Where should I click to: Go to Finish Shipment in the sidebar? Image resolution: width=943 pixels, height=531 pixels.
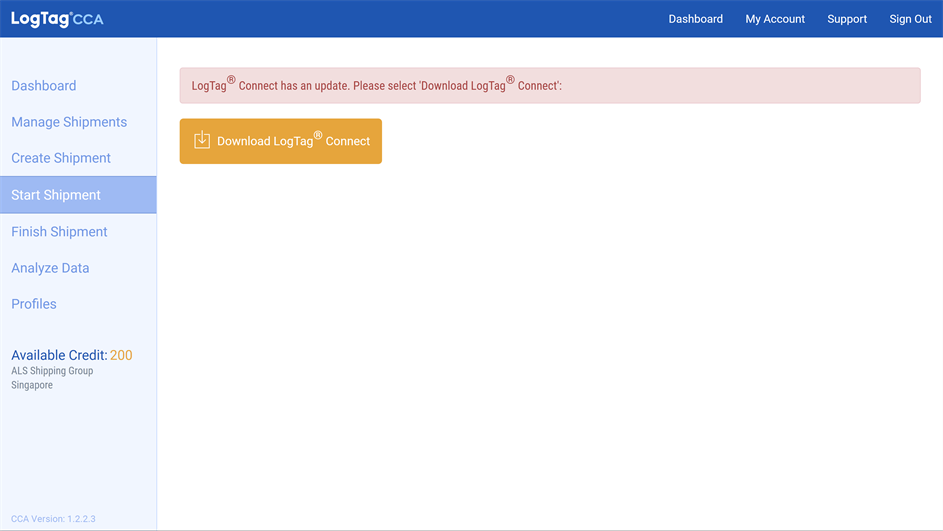[x=59, y=232]
